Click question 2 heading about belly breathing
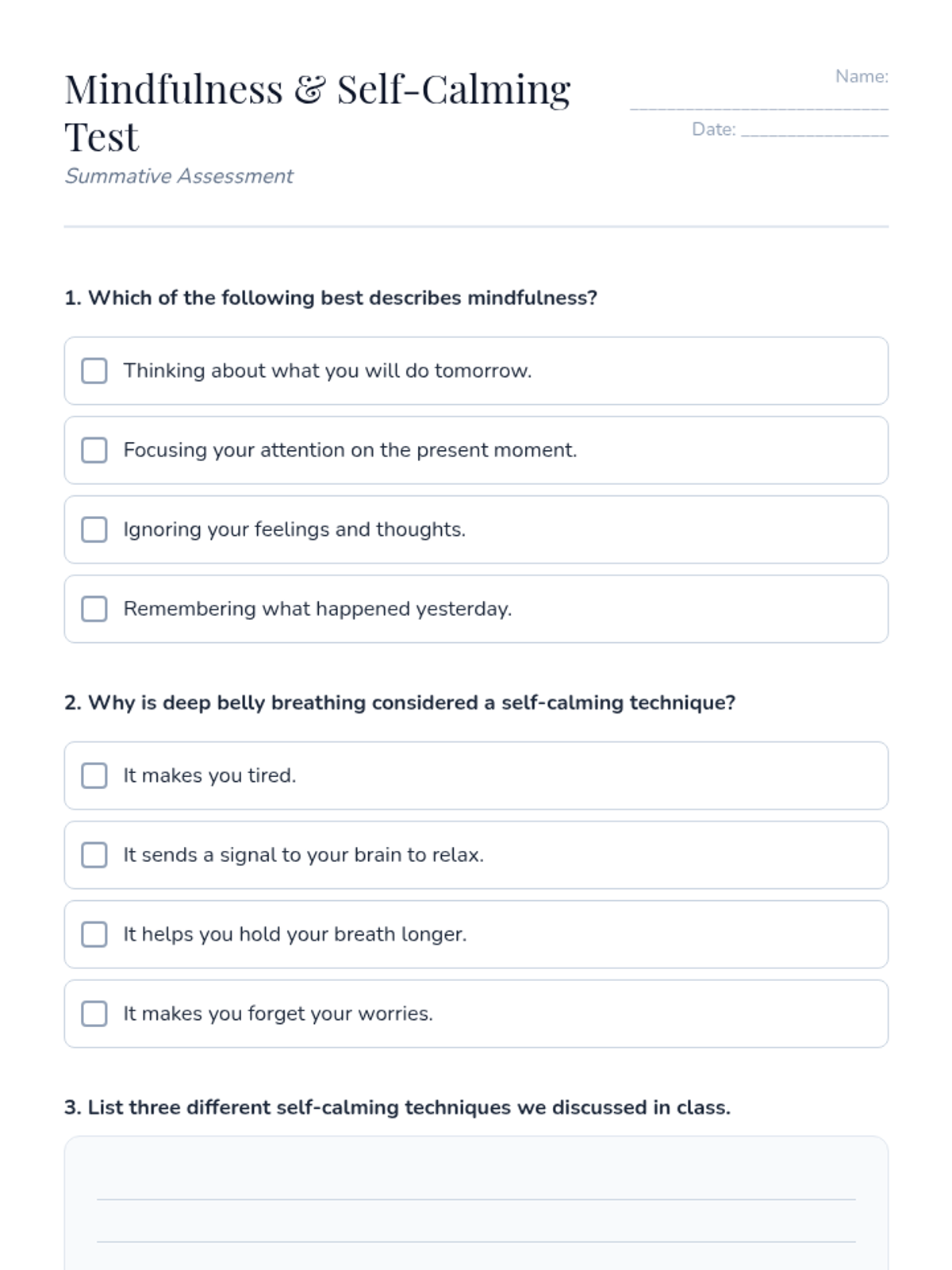Viewport: 952px width, 1270px height. point(400,702)
